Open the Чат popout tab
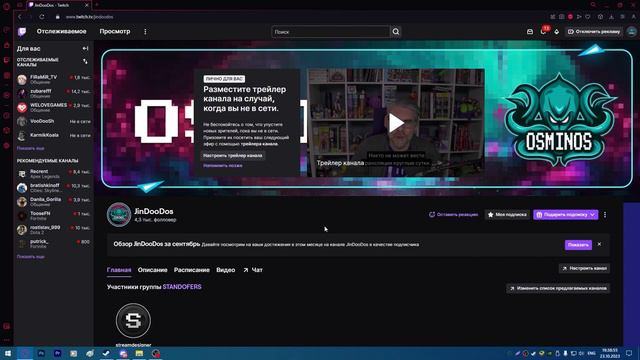This screenshot has width=640, height=360. 253,270
